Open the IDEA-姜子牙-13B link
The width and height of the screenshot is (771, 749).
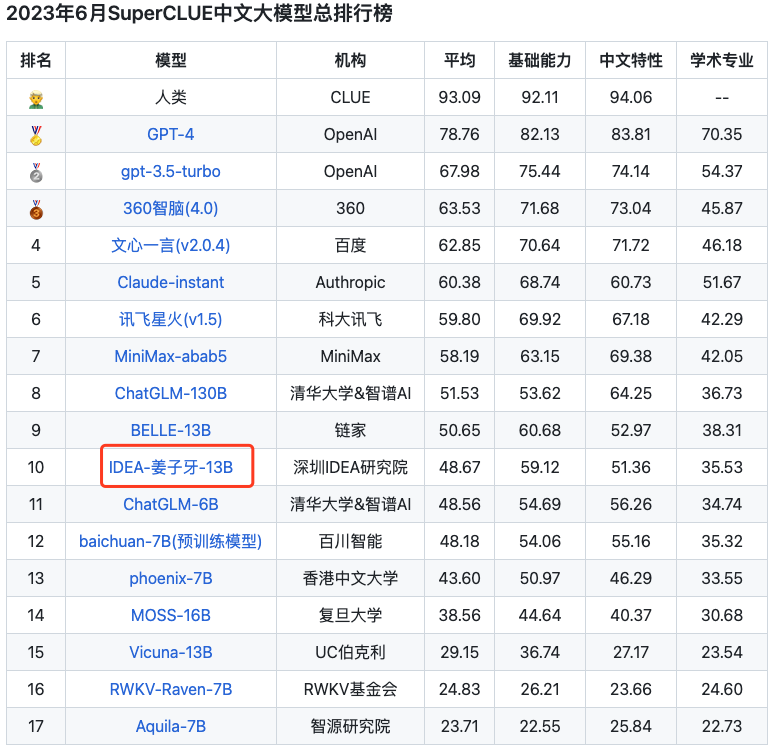171,467
